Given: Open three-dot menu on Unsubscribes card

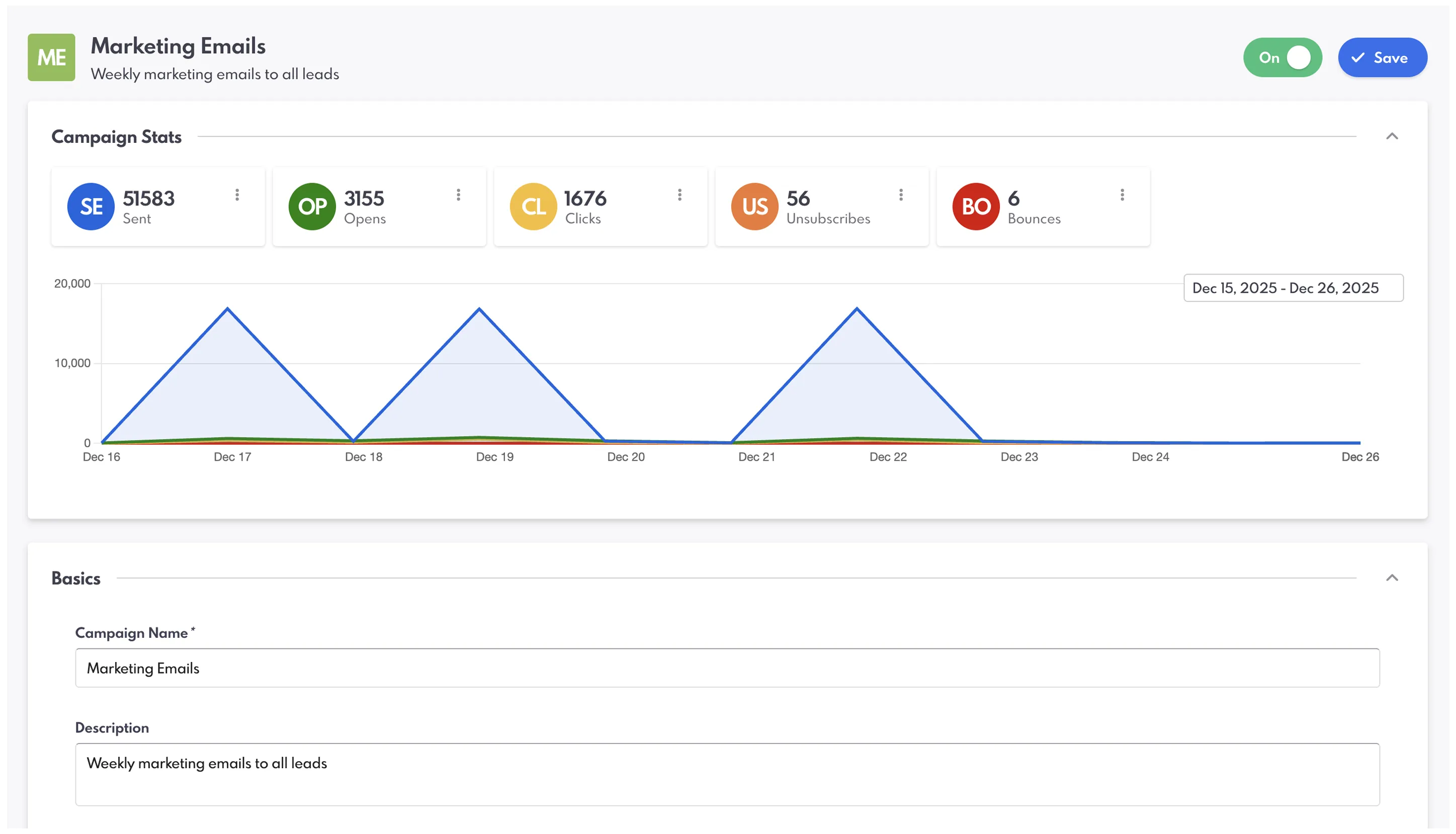Looking at the screenshot, I should pyautogui.click(x=901, y=195).
